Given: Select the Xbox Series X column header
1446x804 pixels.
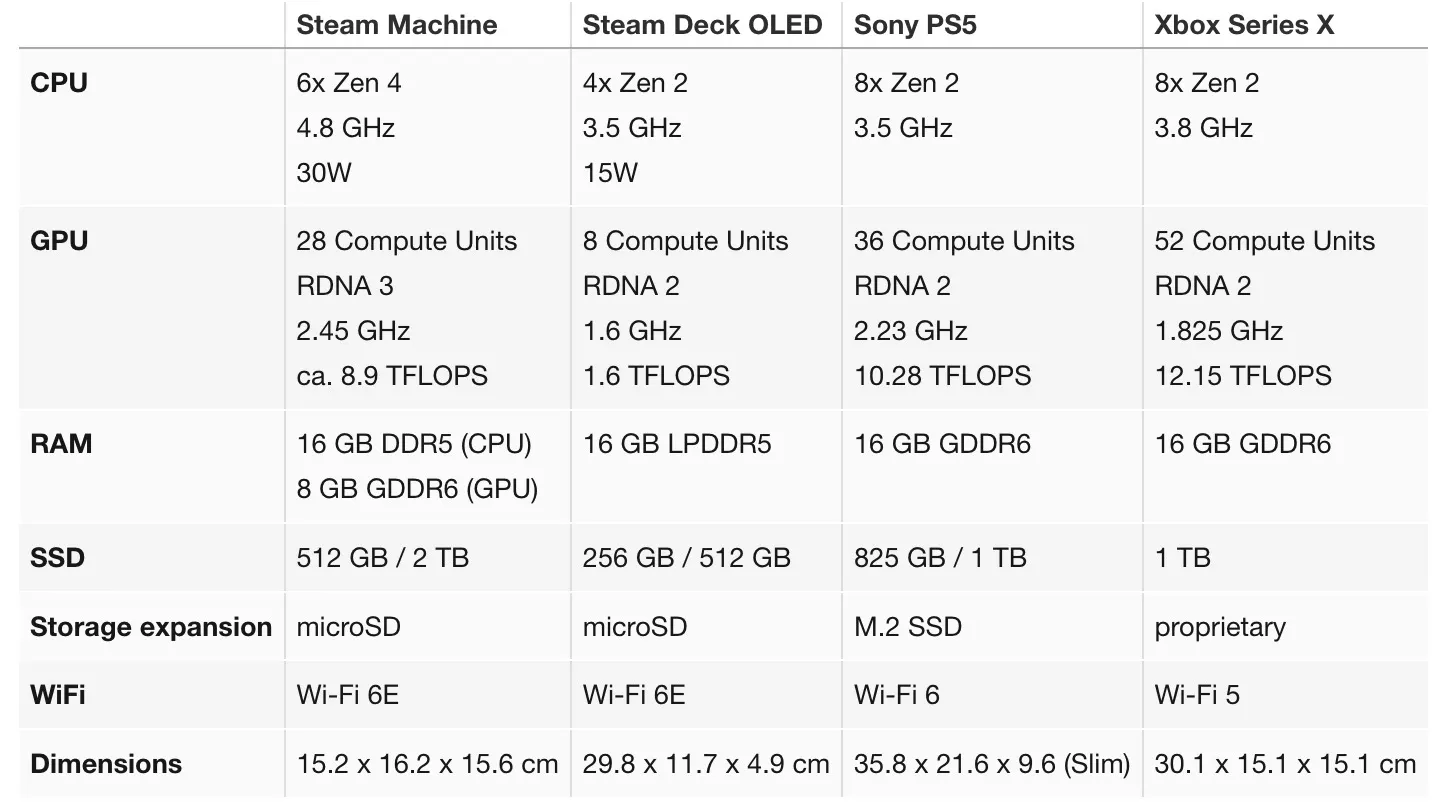Looking at the screenshot, I should coord(1244,25).
